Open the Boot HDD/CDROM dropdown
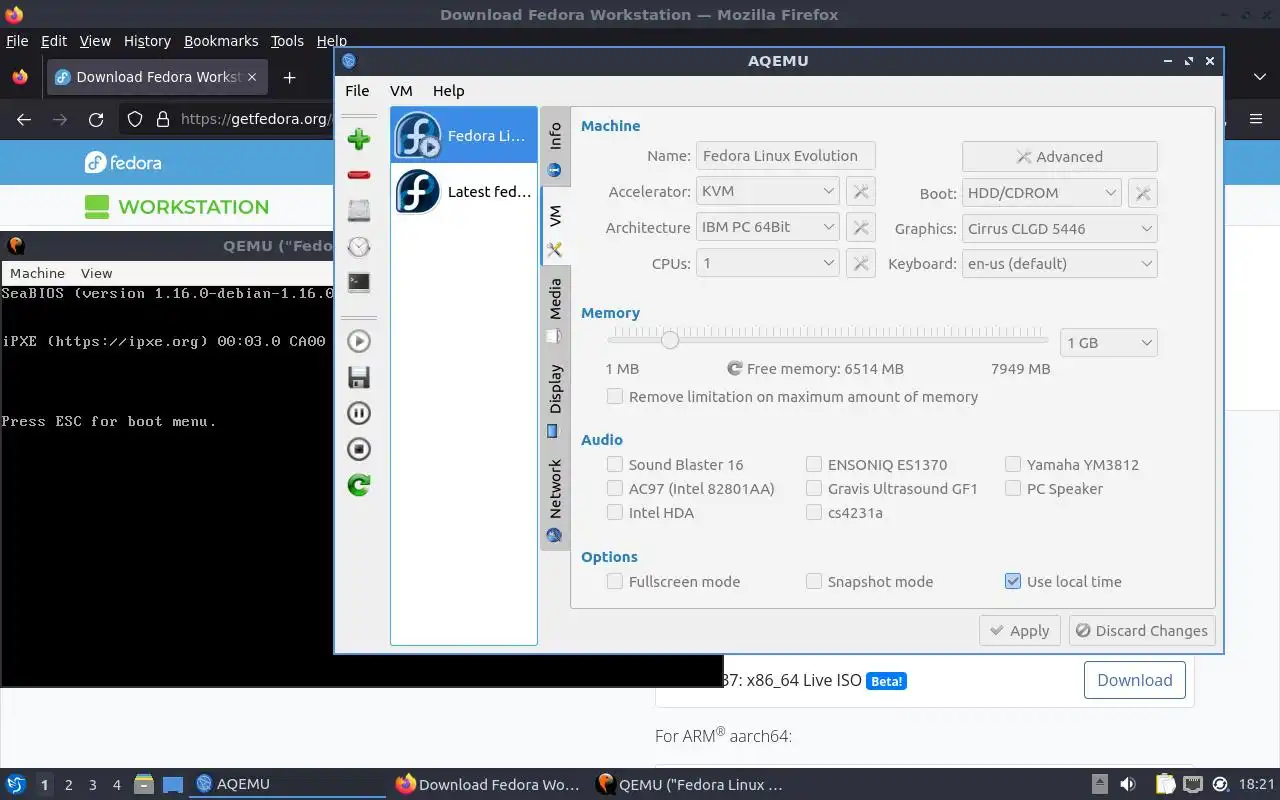This screenshot has height=800, width=1280. [1041, 192]
